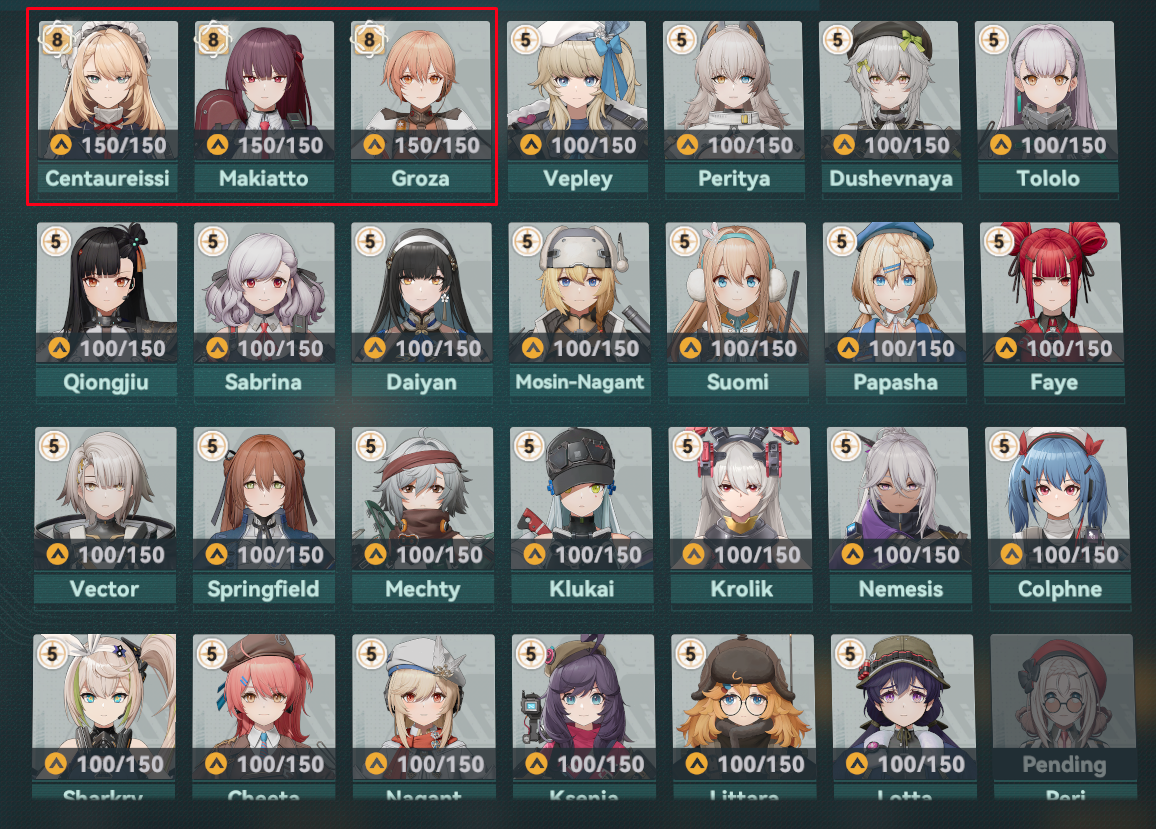
Task: Click Peritya's rank 5 badge
Action: [x=681, y=39]
